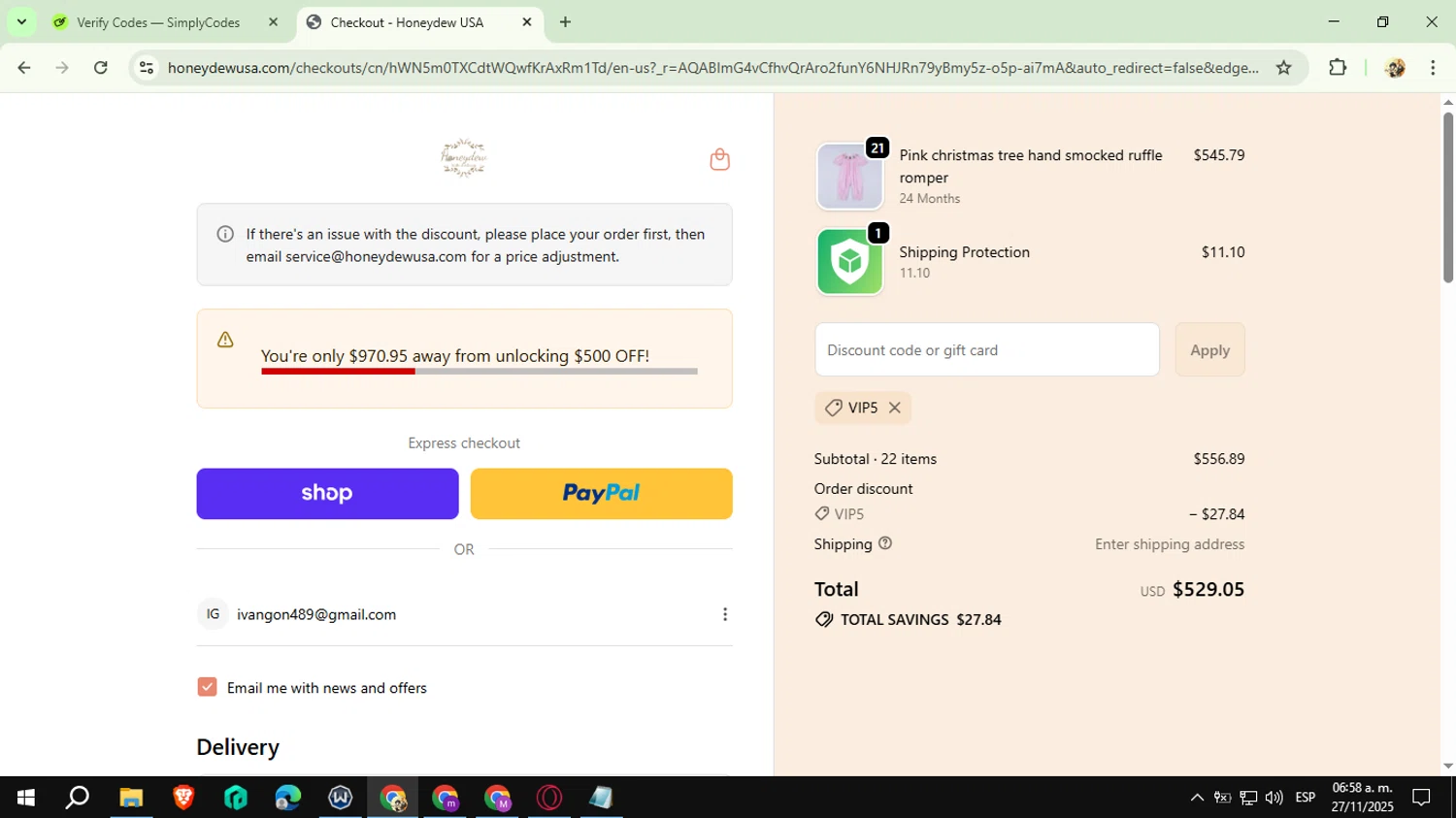Image resolution: width=1456 pixels, height=818 pixels.
Task: Click the page vertical scrollbar
Action: coord(1448,198)
